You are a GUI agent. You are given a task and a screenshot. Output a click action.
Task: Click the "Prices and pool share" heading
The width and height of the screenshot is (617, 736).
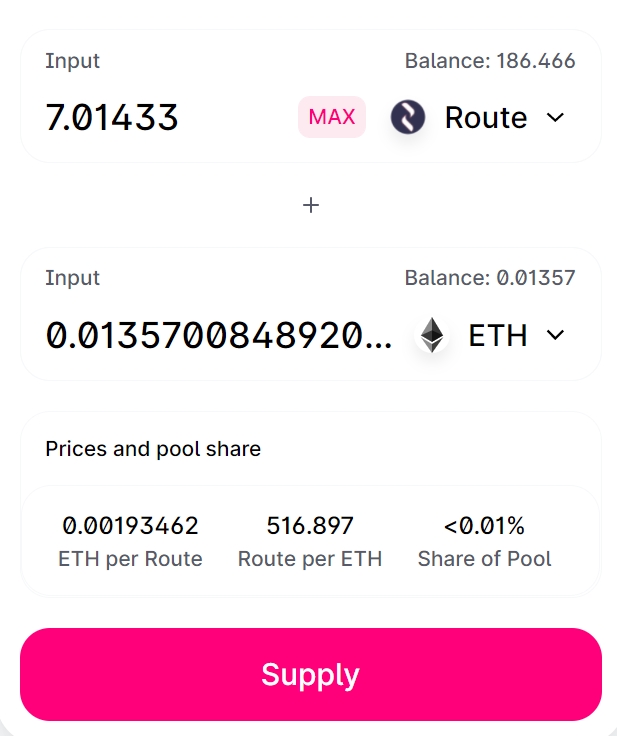pyautogui.click(x=153, y=449)
